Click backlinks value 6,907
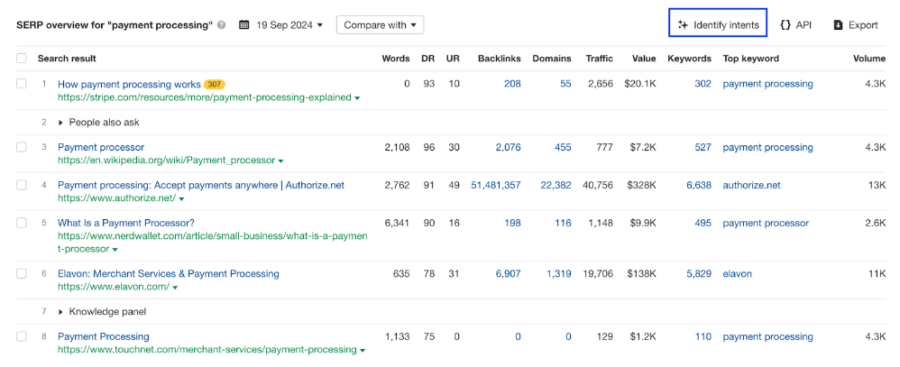 [x=509, y=274]
